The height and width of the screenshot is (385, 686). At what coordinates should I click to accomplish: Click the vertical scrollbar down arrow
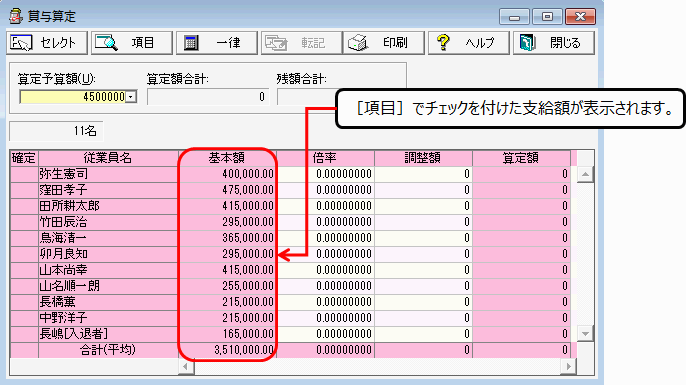[585, 333]
